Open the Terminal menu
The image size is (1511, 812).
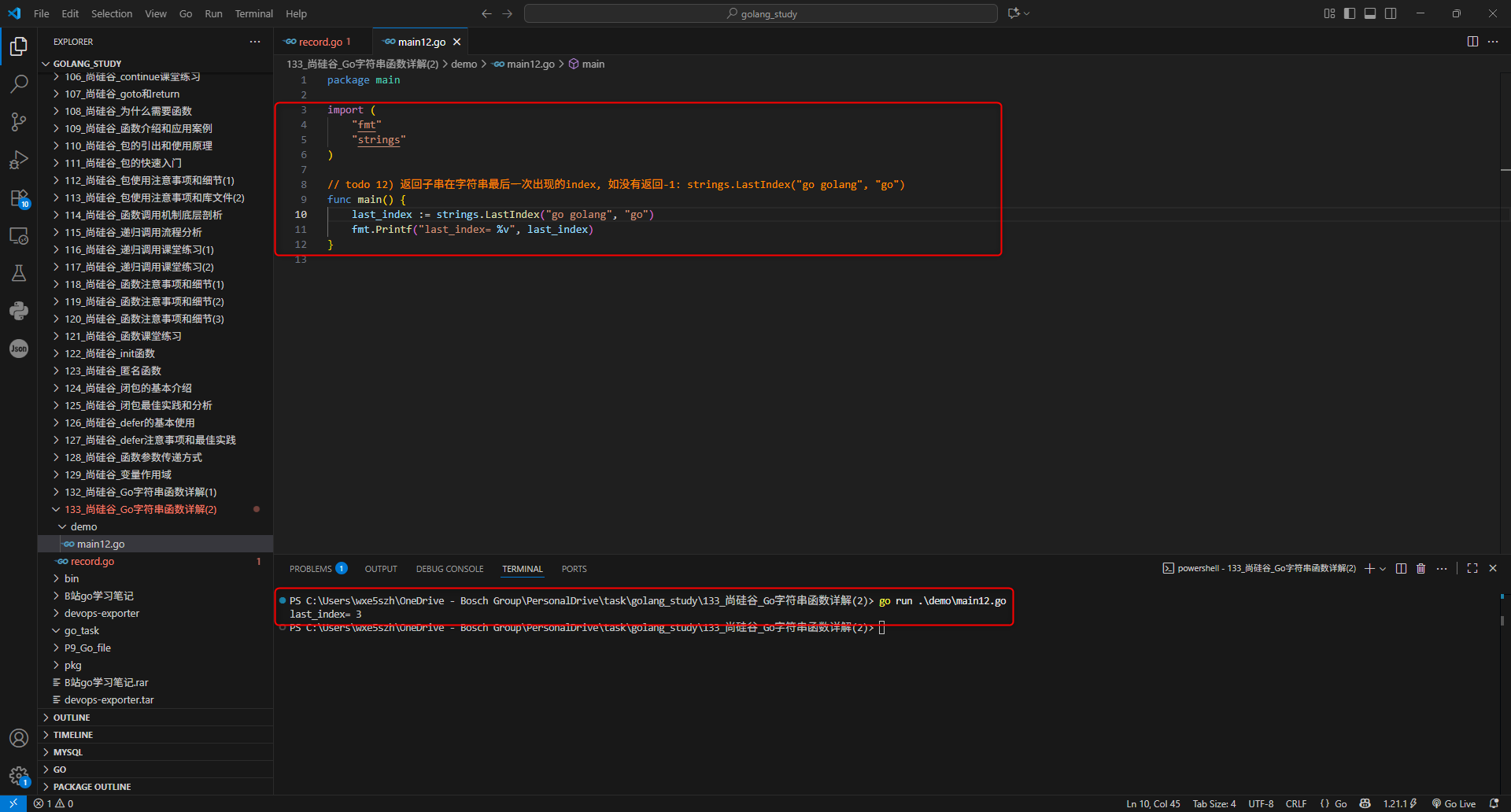253,13
